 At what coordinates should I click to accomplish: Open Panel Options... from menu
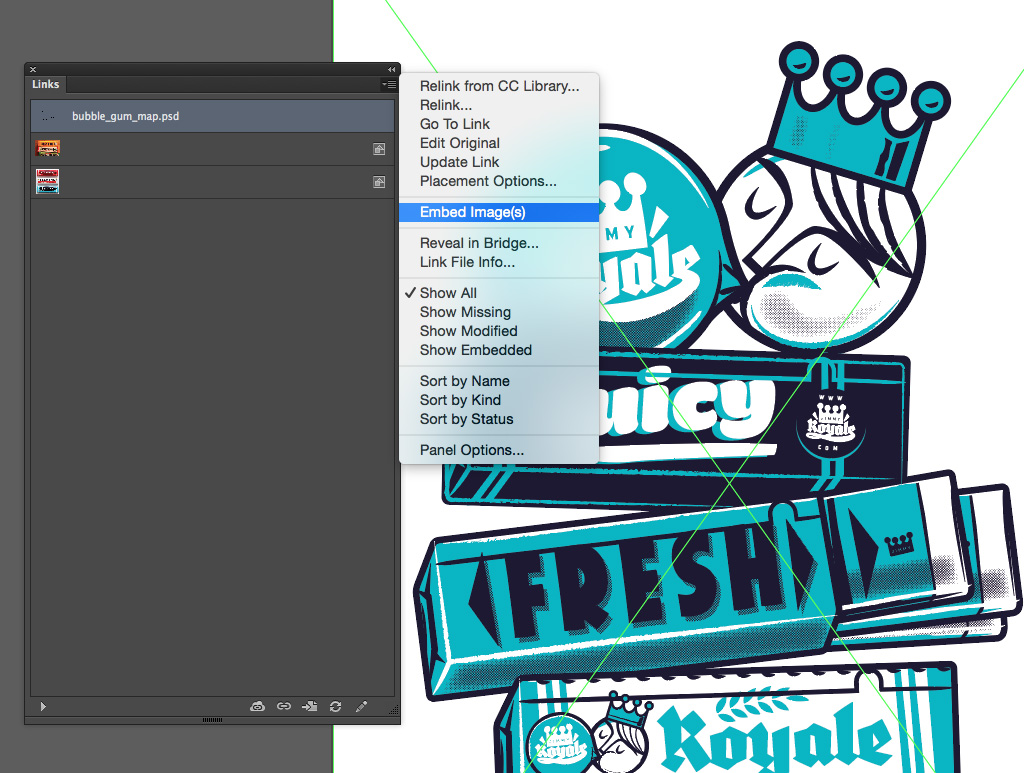pos(471,450)
